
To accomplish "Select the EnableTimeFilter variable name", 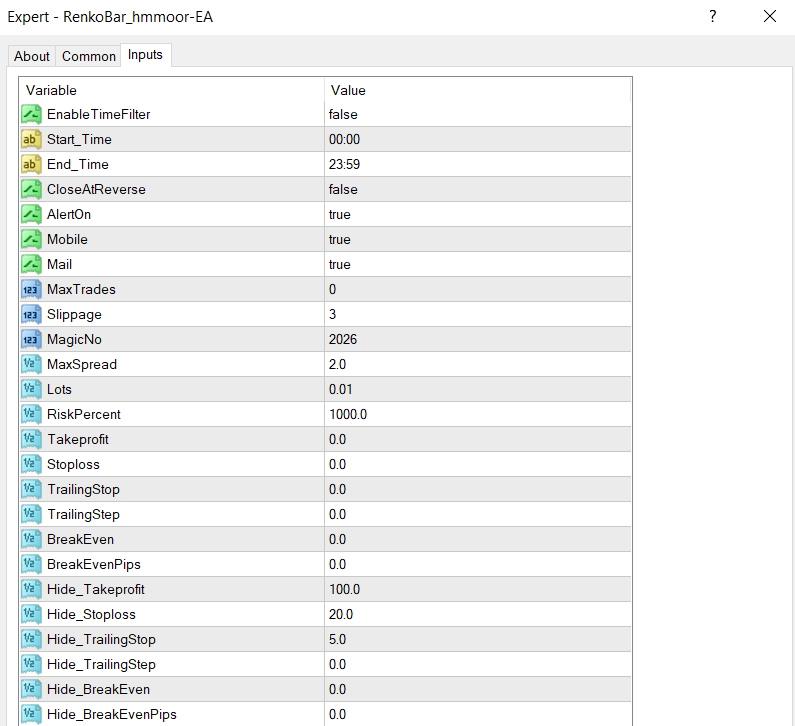I will pyautogui.click(x=98, y=115).
